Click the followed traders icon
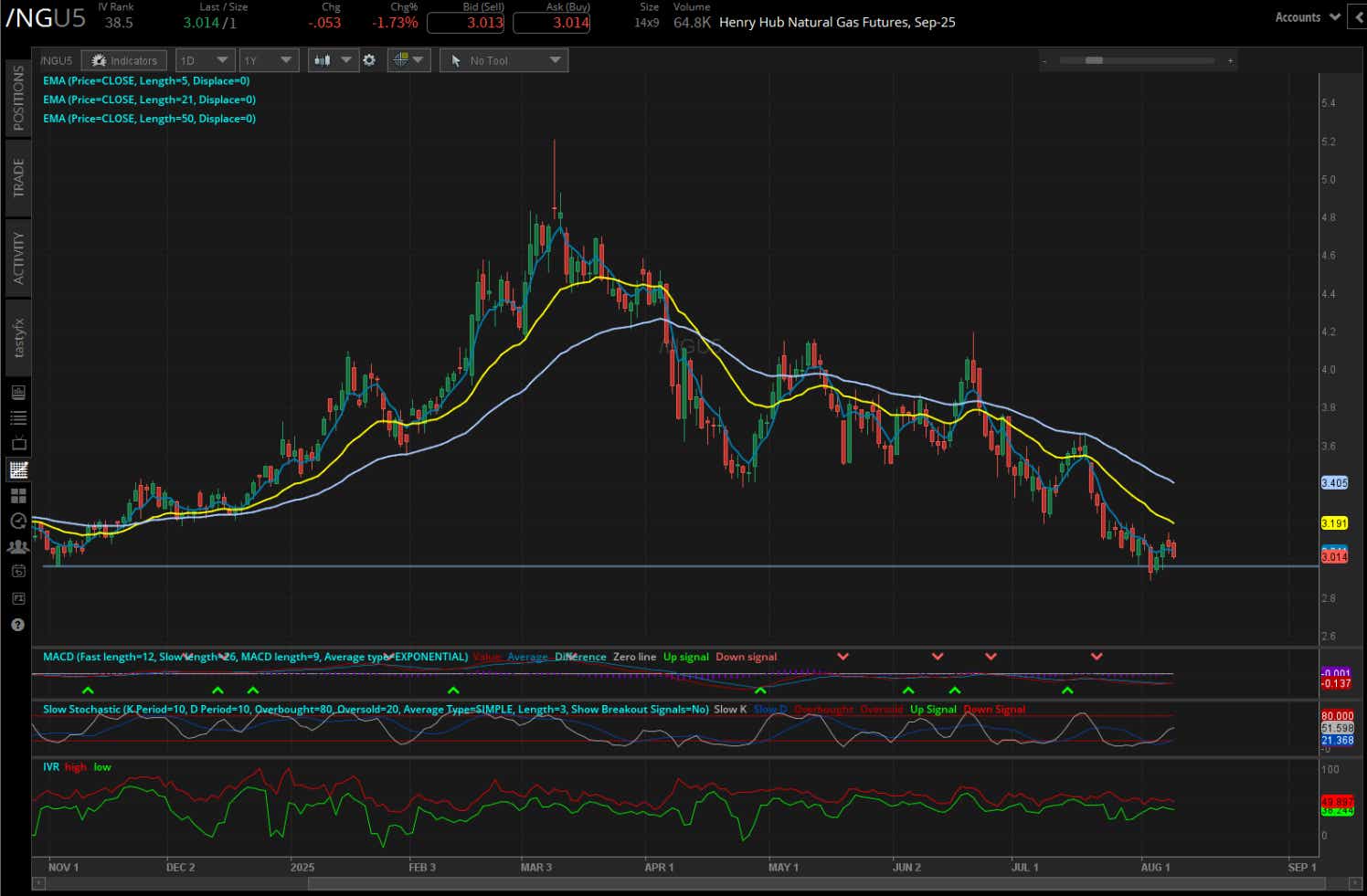The width and height of the screenshot is (1367, 896). point(17,546)
